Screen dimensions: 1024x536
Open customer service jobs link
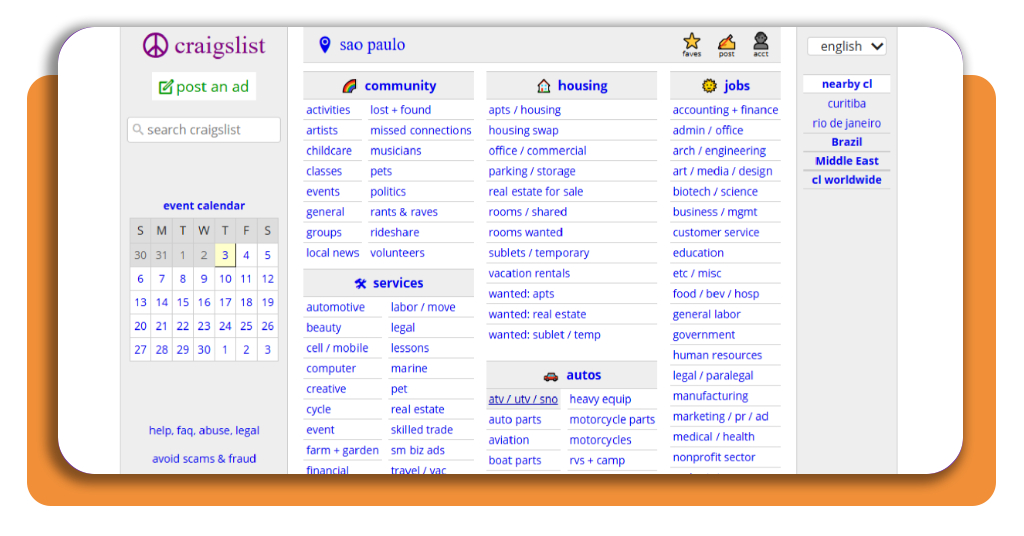pyautogui.click(x=716, y=232)
